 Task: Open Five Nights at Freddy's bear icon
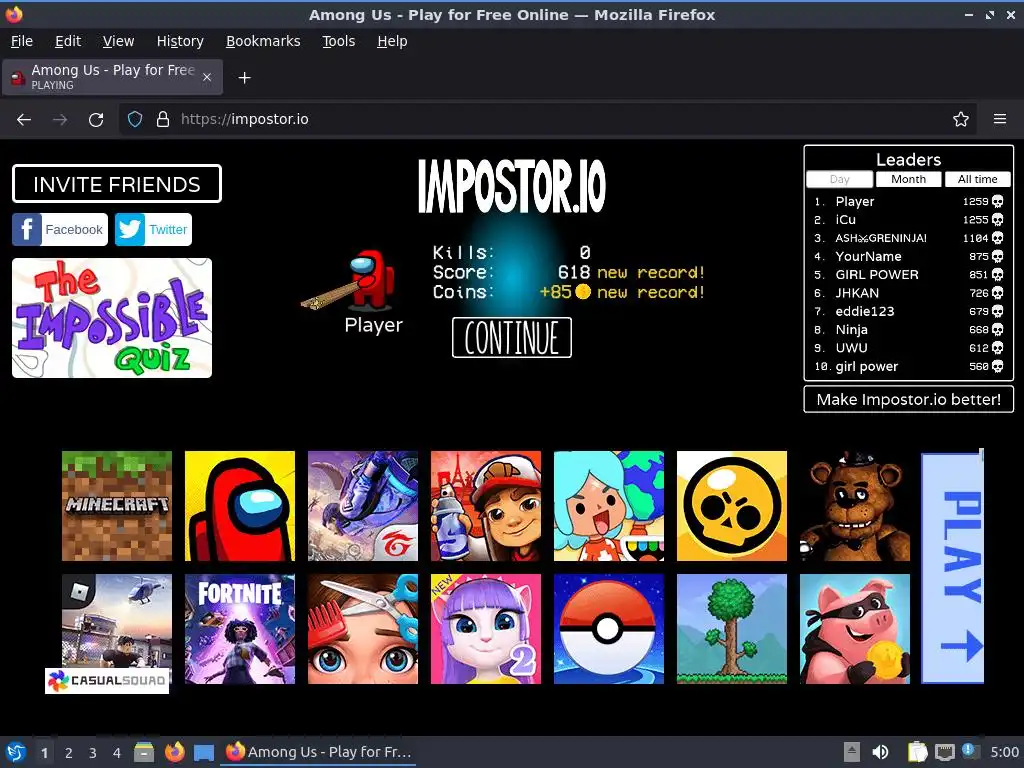tap(855, 505)
